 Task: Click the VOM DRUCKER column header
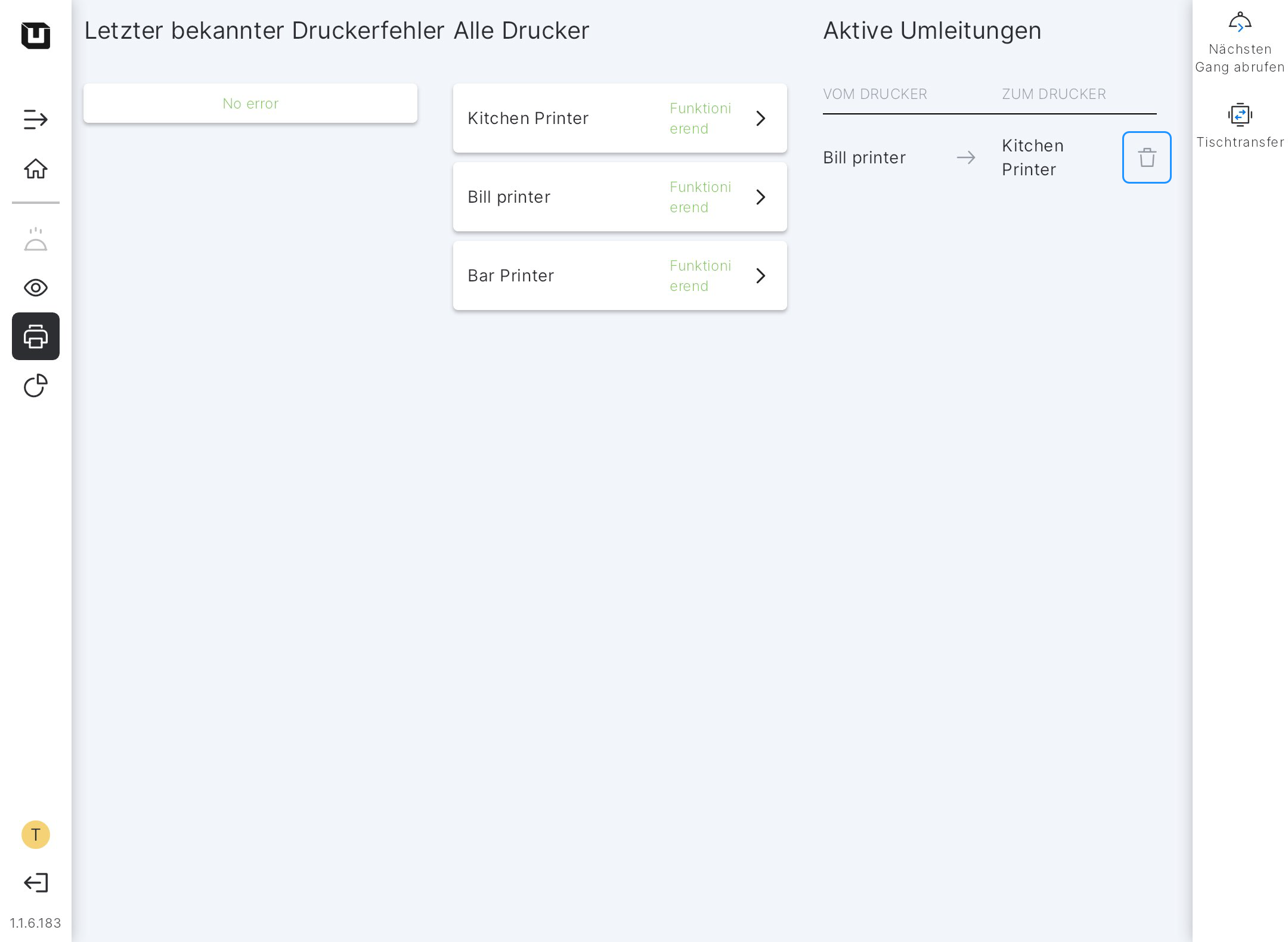click(875, 94)
